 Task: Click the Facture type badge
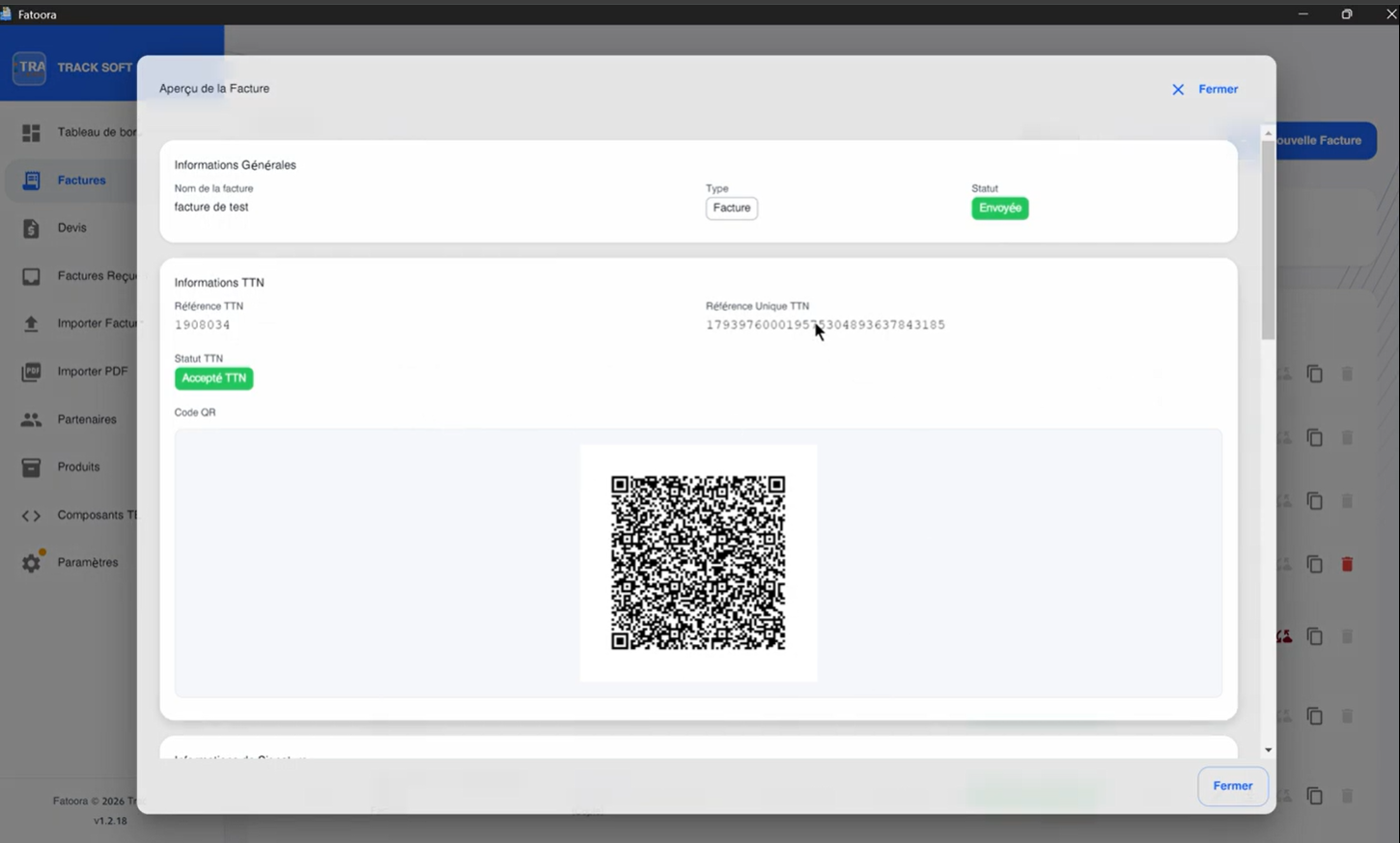coord(732,208)
